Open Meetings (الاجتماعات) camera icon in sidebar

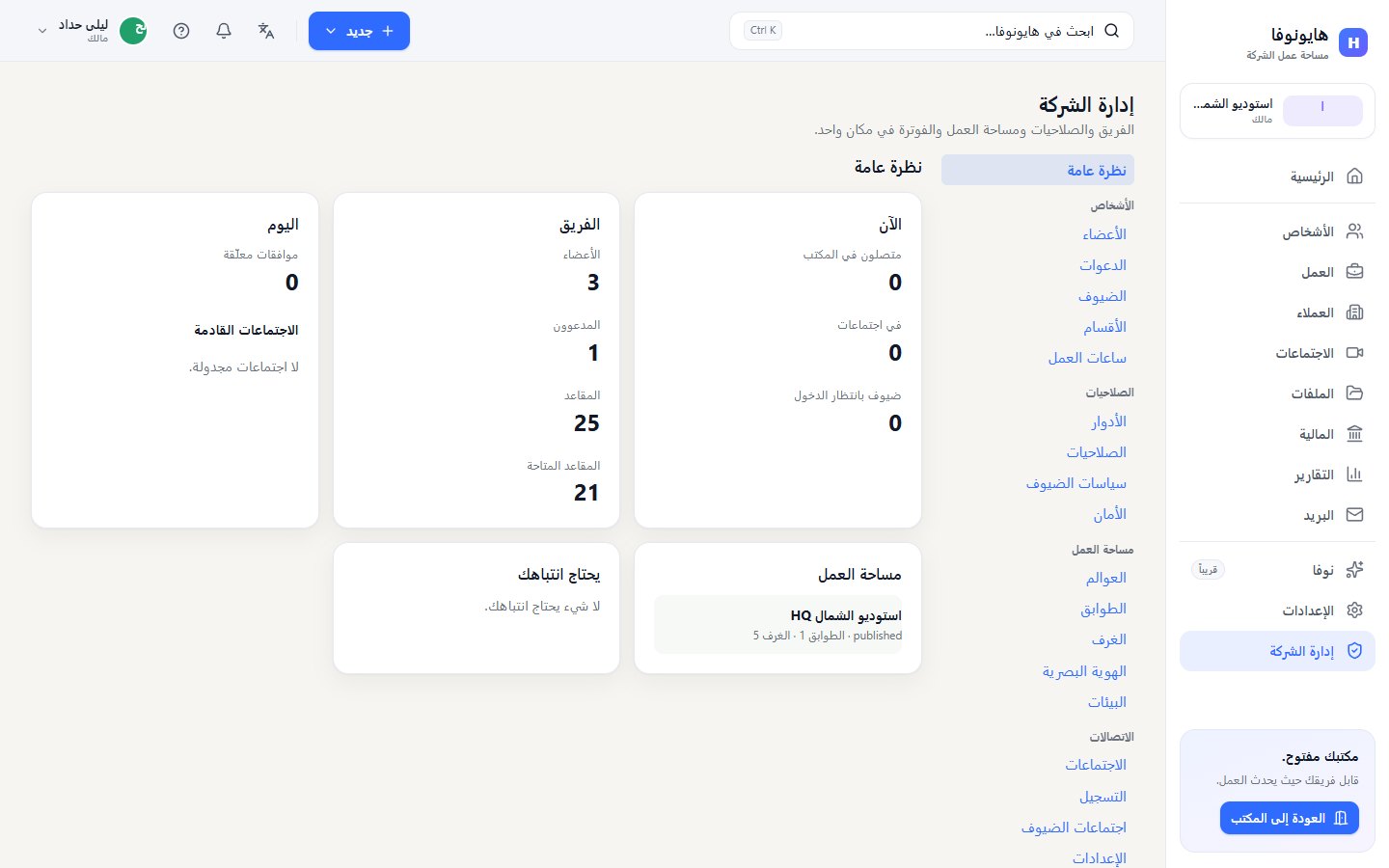(1354, 353)
